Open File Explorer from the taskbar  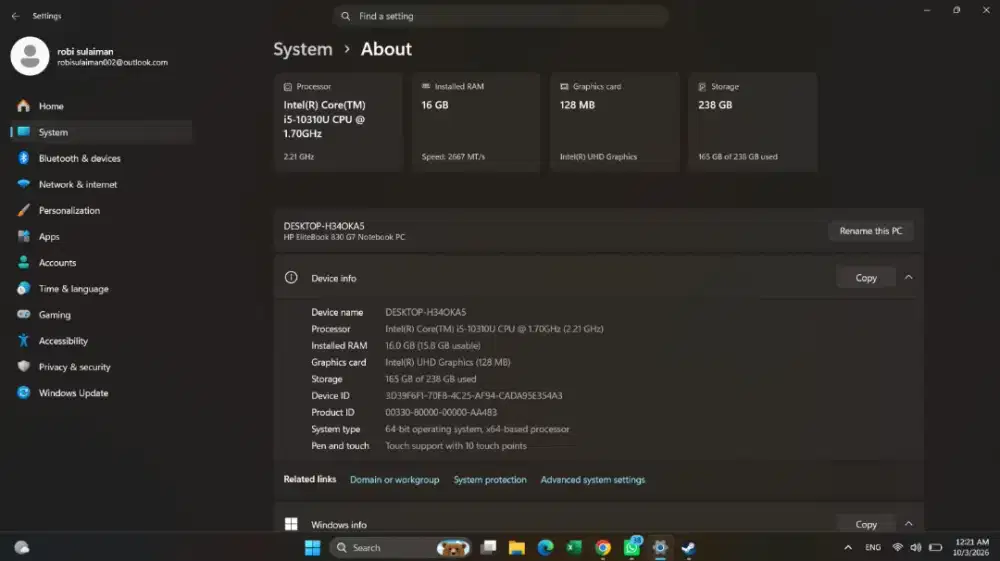[517, 548]
